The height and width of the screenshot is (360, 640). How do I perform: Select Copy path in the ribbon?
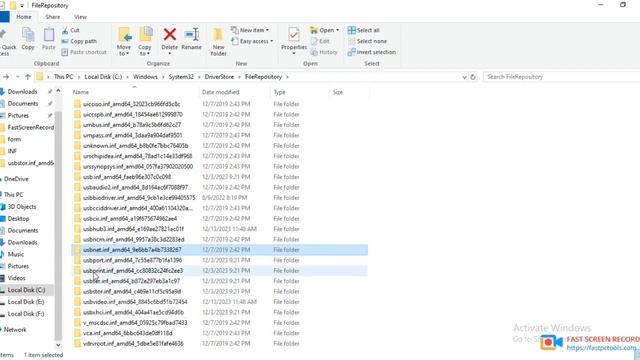tap(79, 41)
